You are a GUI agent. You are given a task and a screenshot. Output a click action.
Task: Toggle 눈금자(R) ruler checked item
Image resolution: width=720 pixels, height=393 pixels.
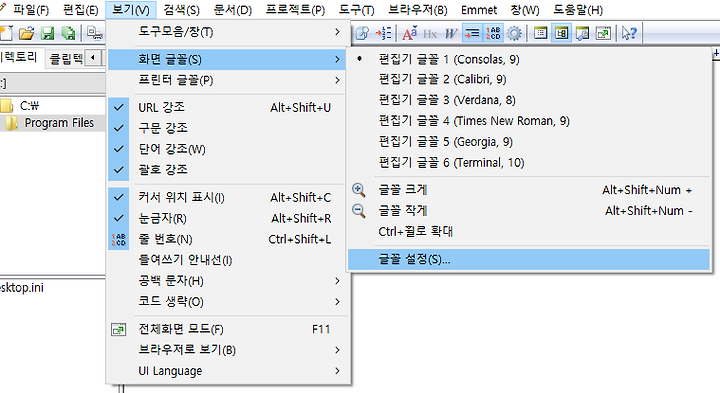click(x=228, y=219)
